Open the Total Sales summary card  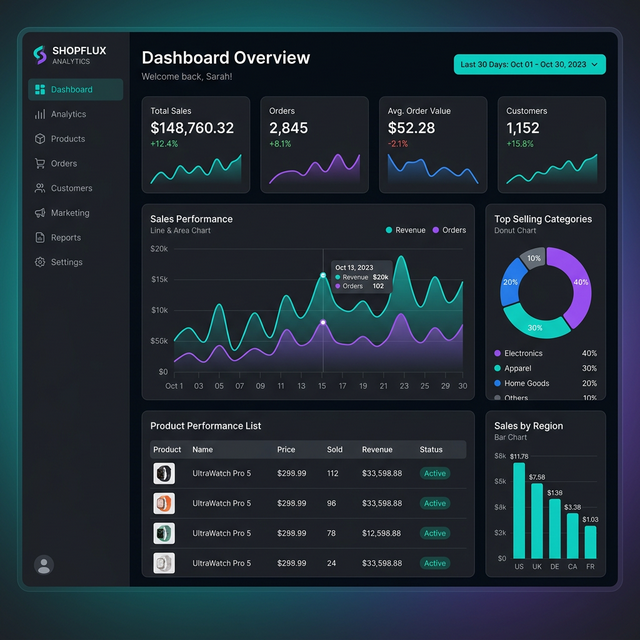point(196,144)
